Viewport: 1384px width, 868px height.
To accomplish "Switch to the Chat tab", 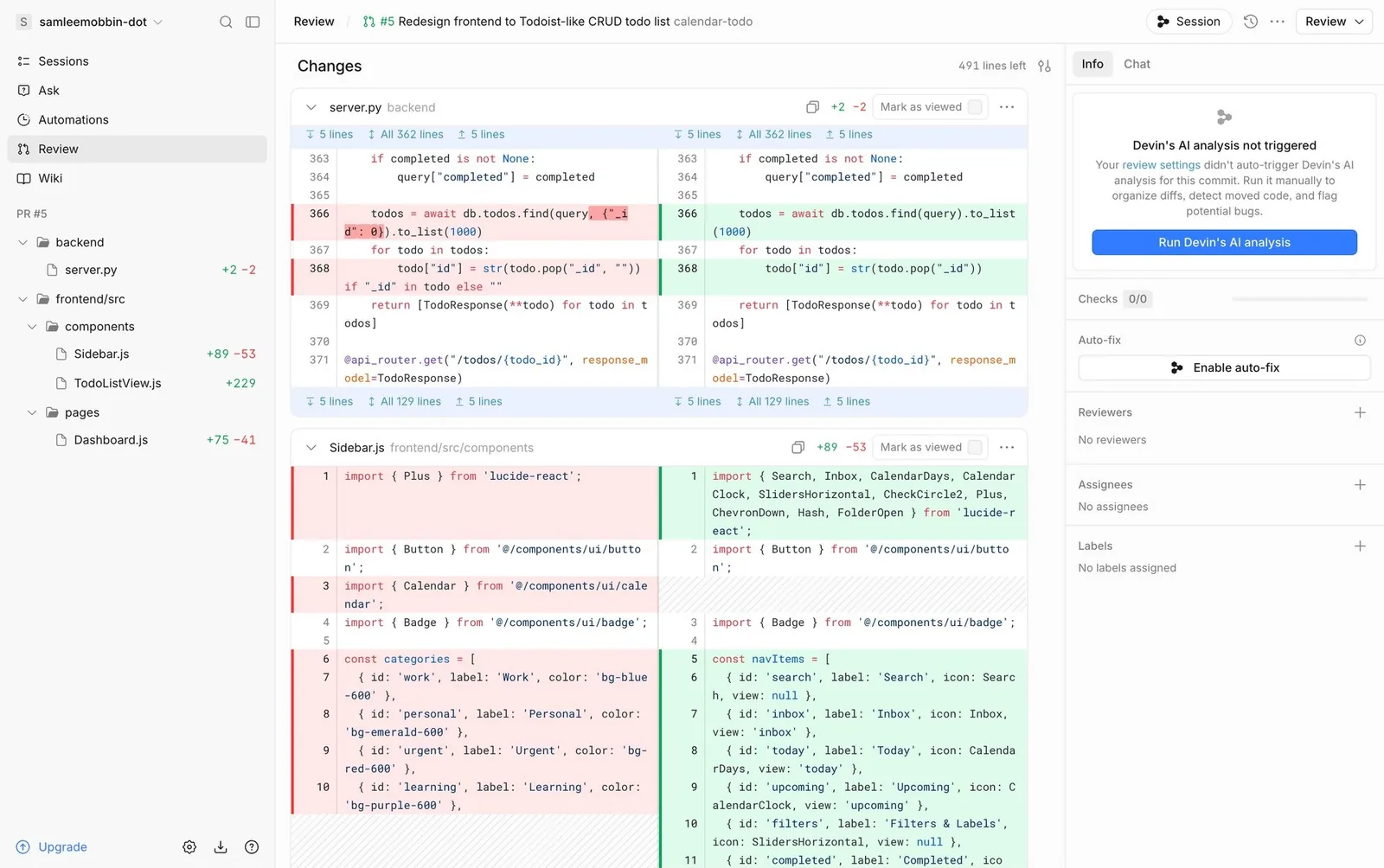I will tap(1137, 64).
